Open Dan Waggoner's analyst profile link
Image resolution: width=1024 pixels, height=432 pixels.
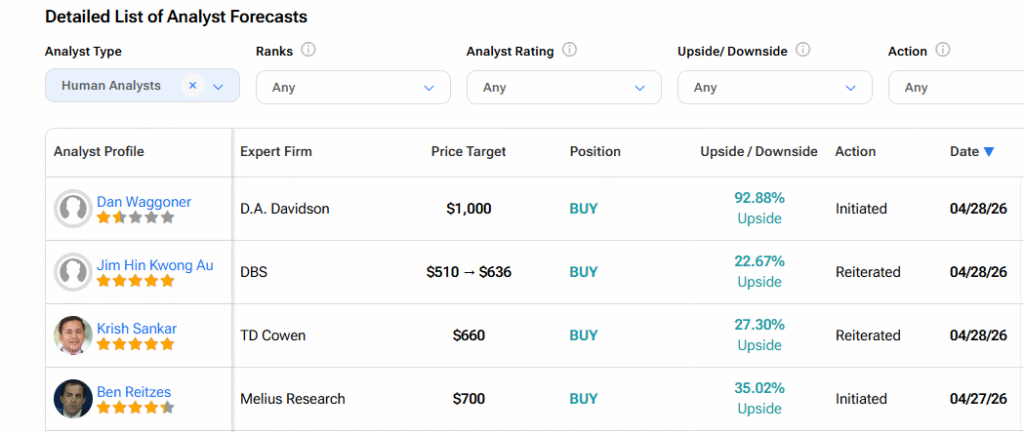pyautogui.click(x=144, y=202)
